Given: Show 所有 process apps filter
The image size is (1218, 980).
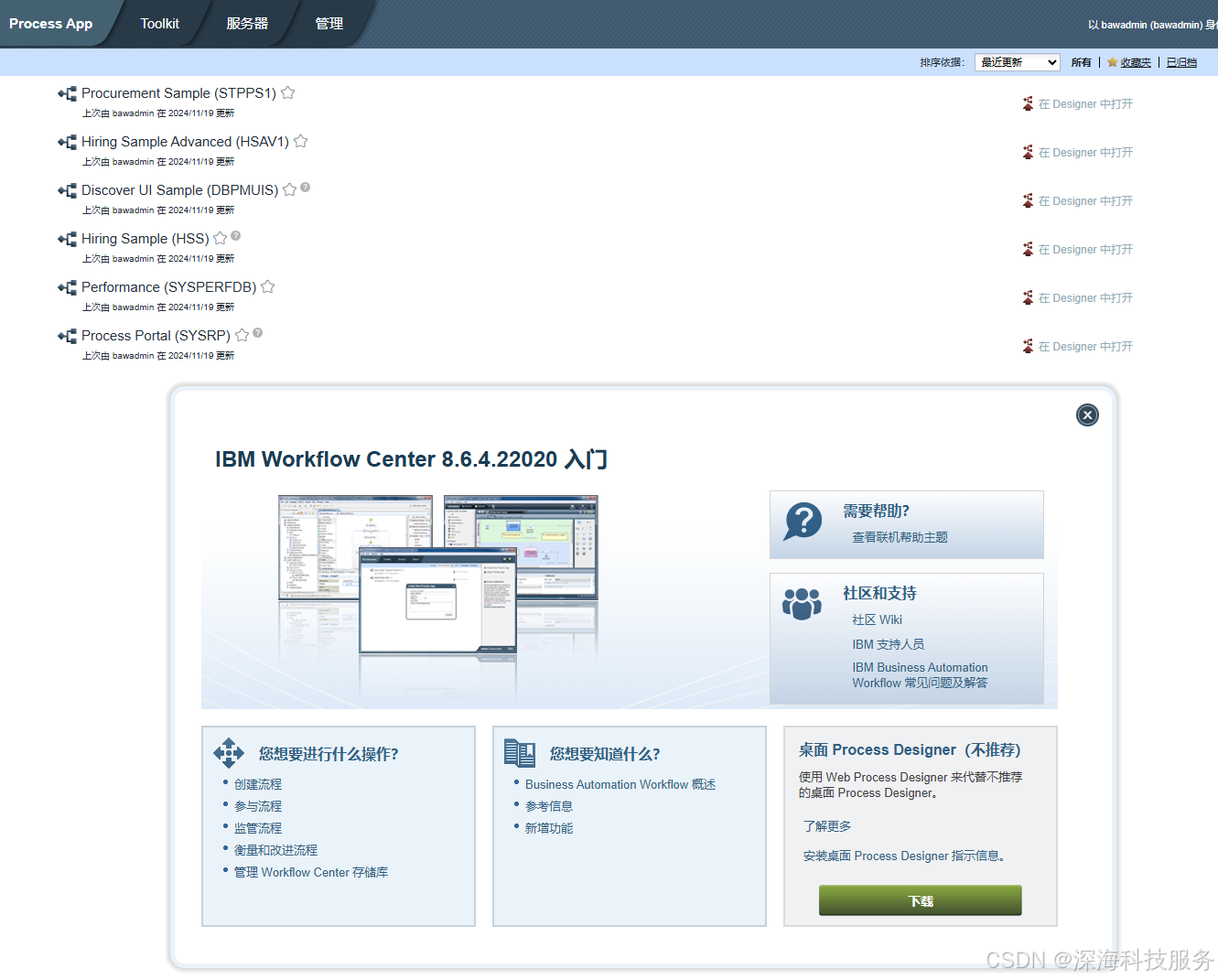Looking at the screenshot, I should 1082,62.
